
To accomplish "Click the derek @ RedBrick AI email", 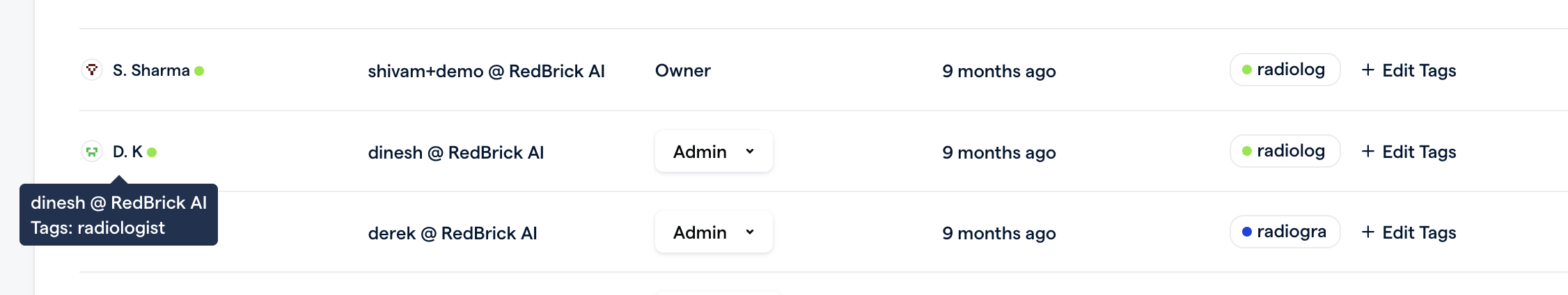I will [x=452, y=233].
